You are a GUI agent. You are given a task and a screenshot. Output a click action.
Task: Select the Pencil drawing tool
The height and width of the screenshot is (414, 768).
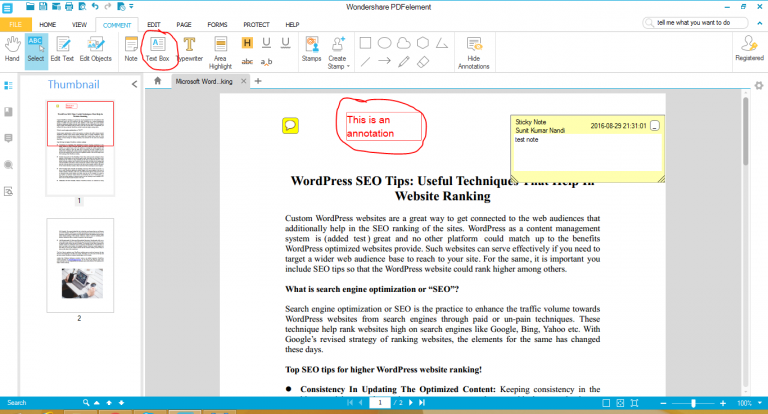click(404, 62)
